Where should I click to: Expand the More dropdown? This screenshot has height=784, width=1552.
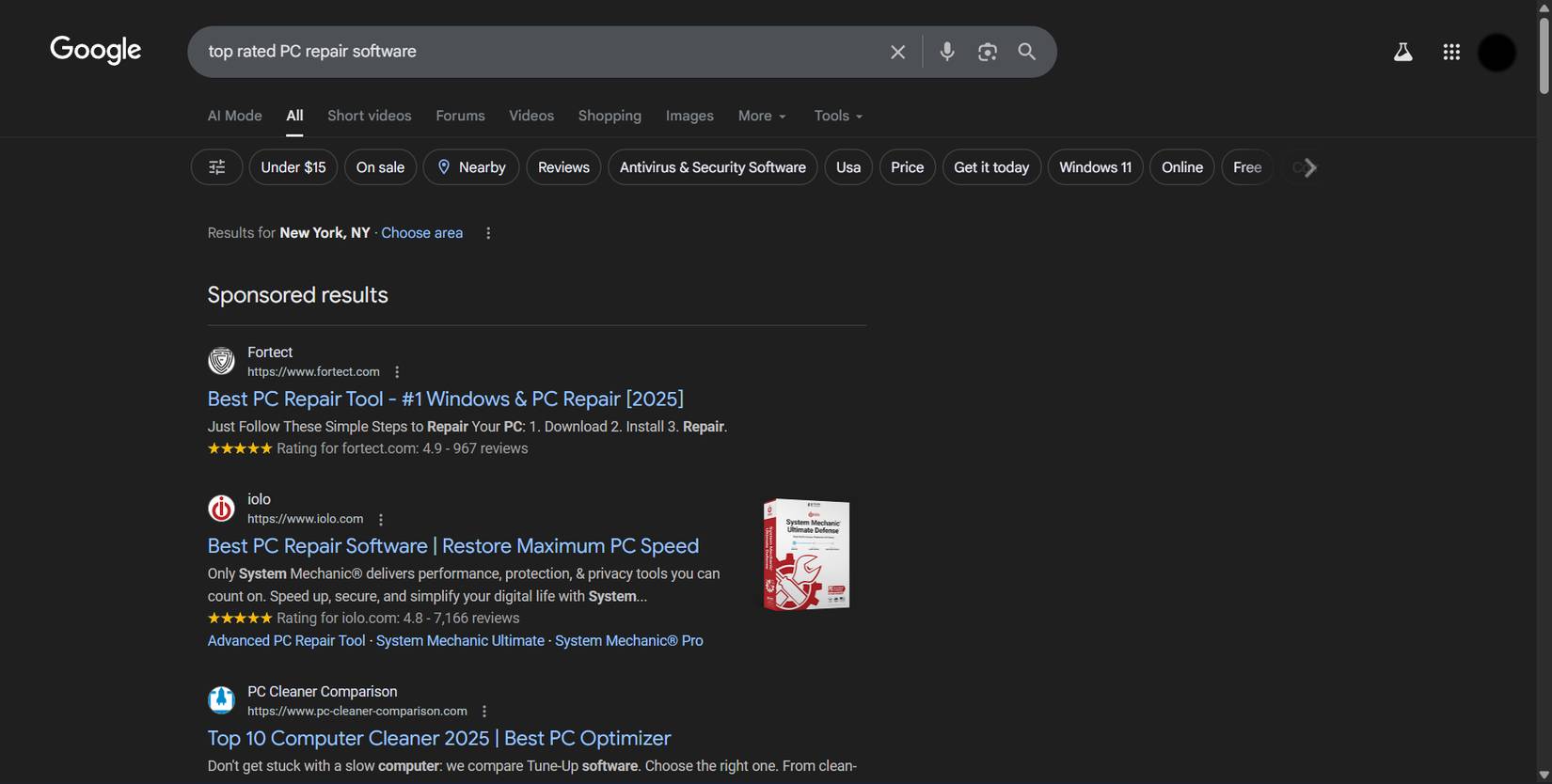(762, 116)
